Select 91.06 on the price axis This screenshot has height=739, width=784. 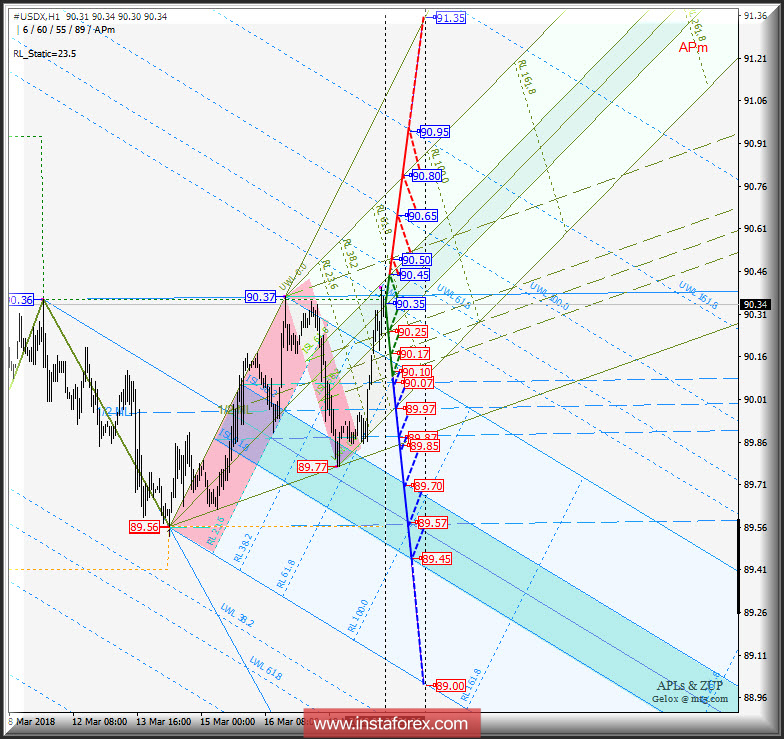pyautogui.click(x=755, y=101)
